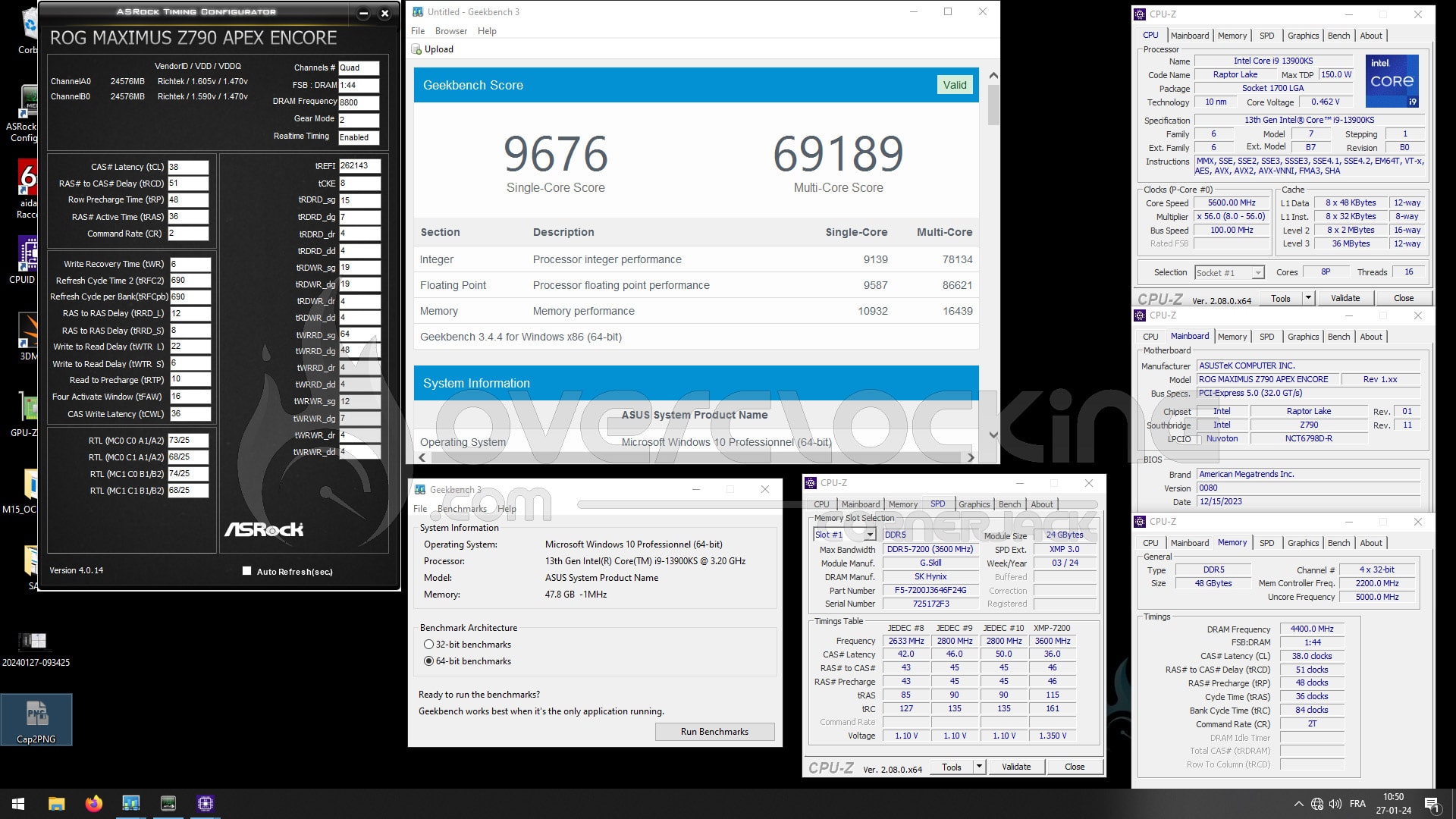The width and height of the screenshot is (1456, 819).
Task: Open the M15_OC desktop folder
Action: click(x=20, y=491)
